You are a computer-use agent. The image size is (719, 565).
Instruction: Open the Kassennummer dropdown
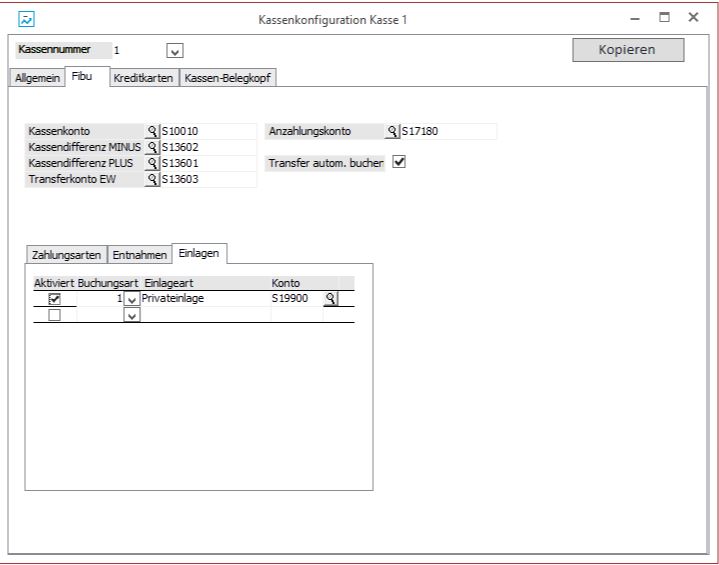174,50
